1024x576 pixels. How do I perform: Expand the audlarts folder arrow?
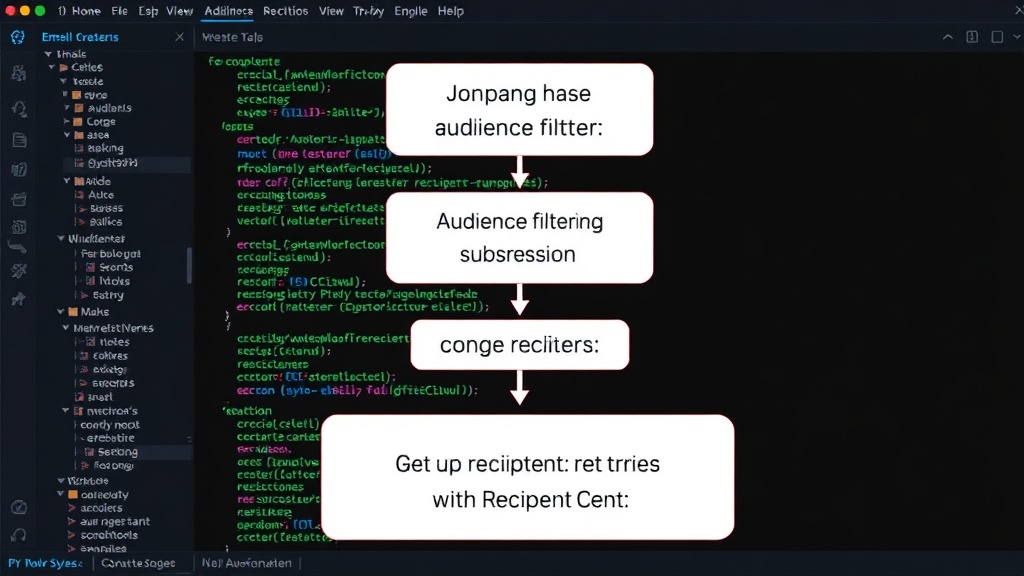pos(67,108)
